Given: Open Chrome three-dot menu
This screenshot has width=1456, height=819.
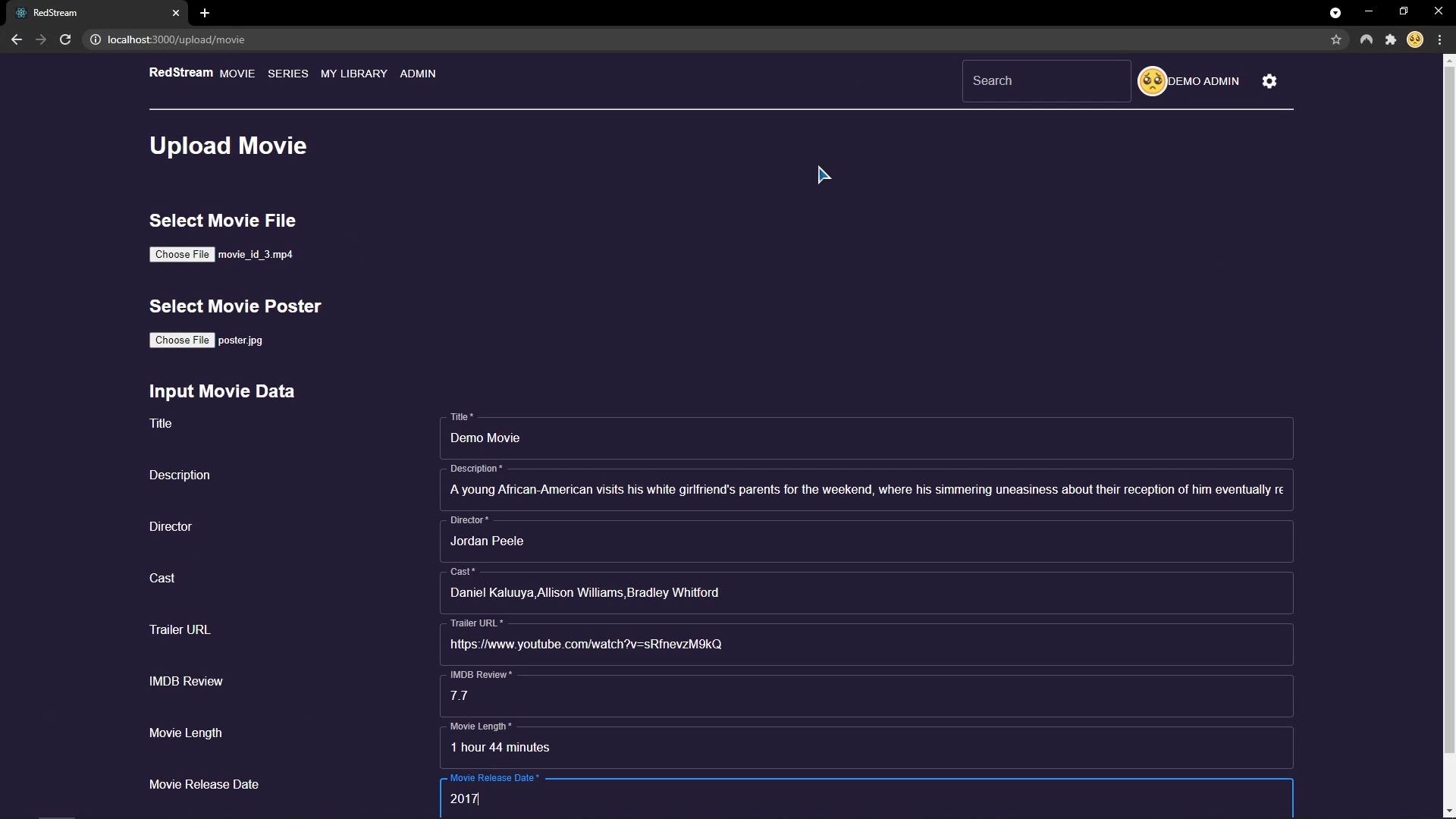Looking at the screenshot, I should [x=1439, y=39].
